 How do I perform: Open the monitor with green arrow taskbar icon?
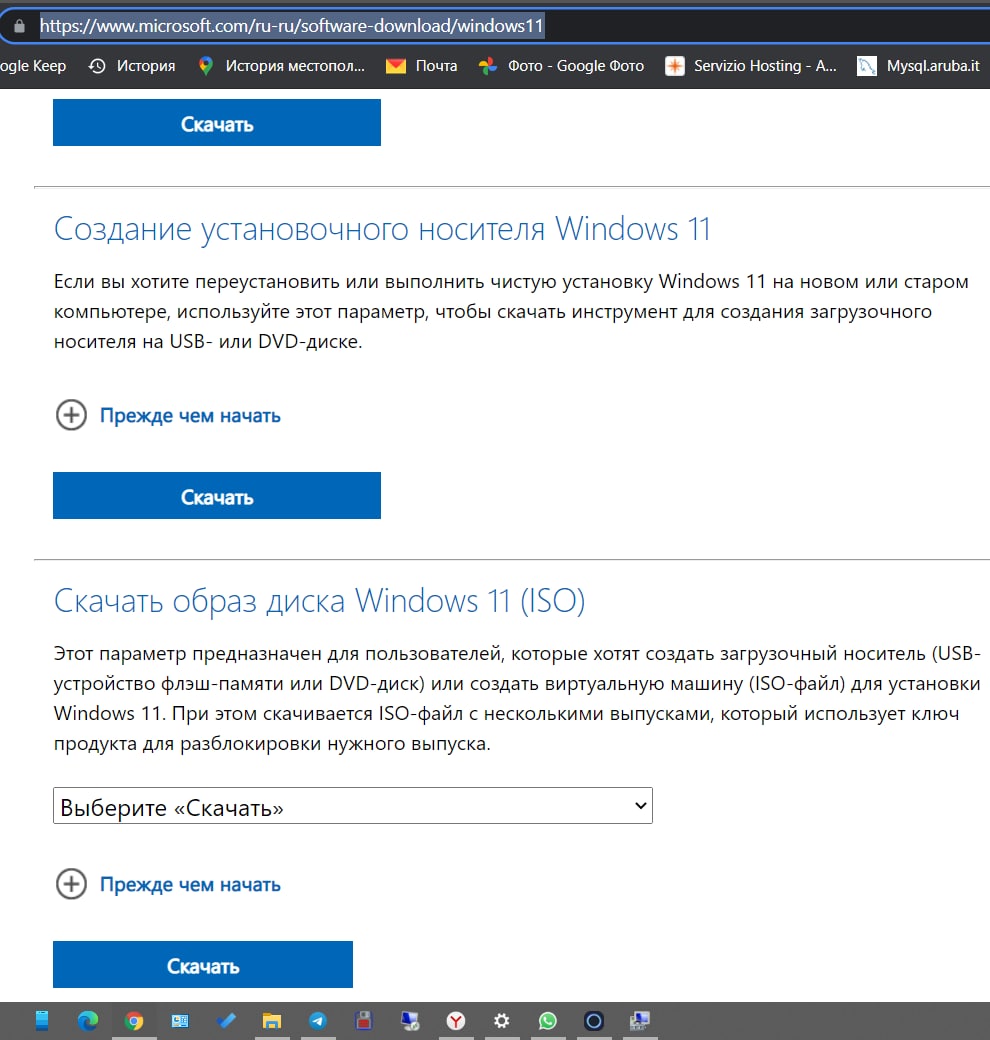click(410, 1021)
